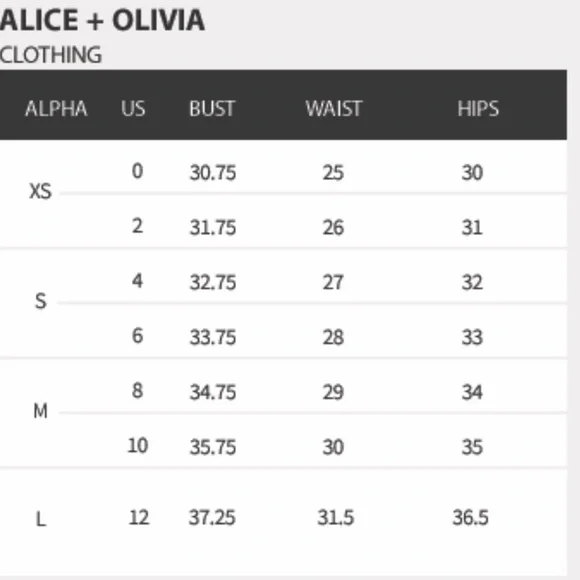This screenshot has height=580, width=580.
Task: Click the ALICE + OLIVIA heading
Action: click(x=102, y=20)
